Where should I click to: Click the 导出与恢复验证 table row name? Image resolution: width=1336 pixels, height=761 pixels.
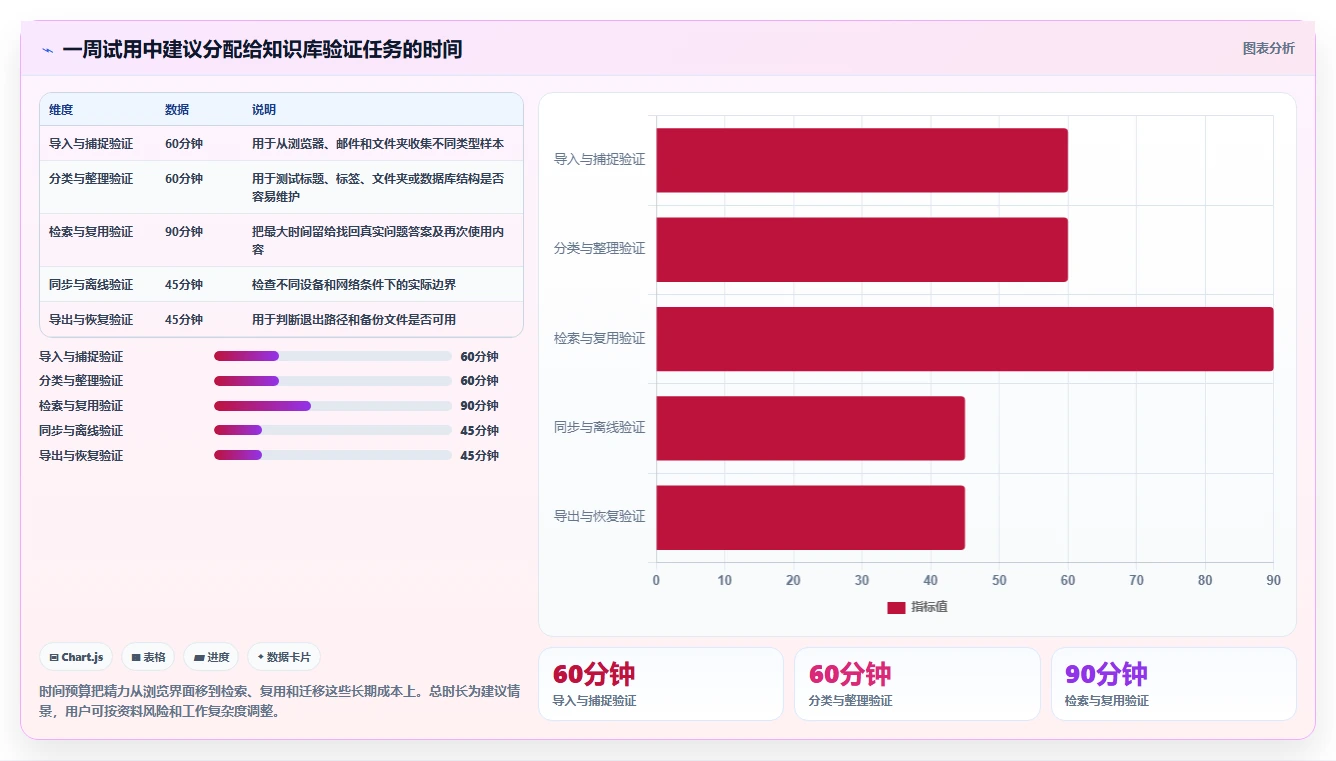[x=91, y=320]
